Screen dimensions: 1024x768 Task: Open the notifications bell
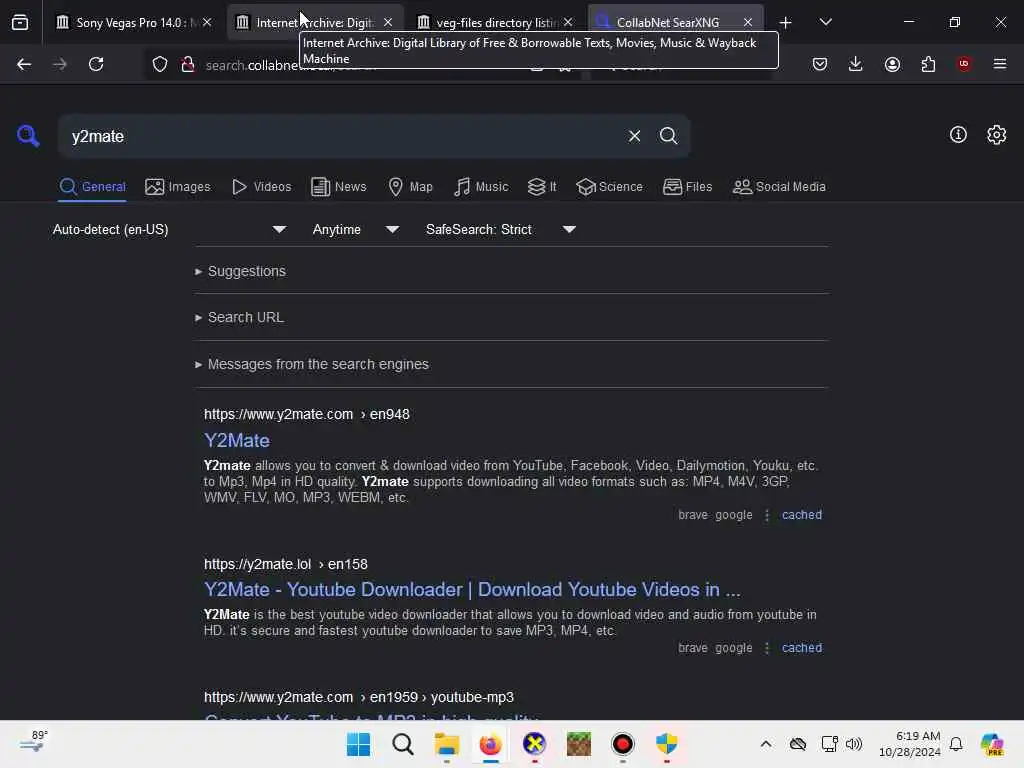click(956, 744)
